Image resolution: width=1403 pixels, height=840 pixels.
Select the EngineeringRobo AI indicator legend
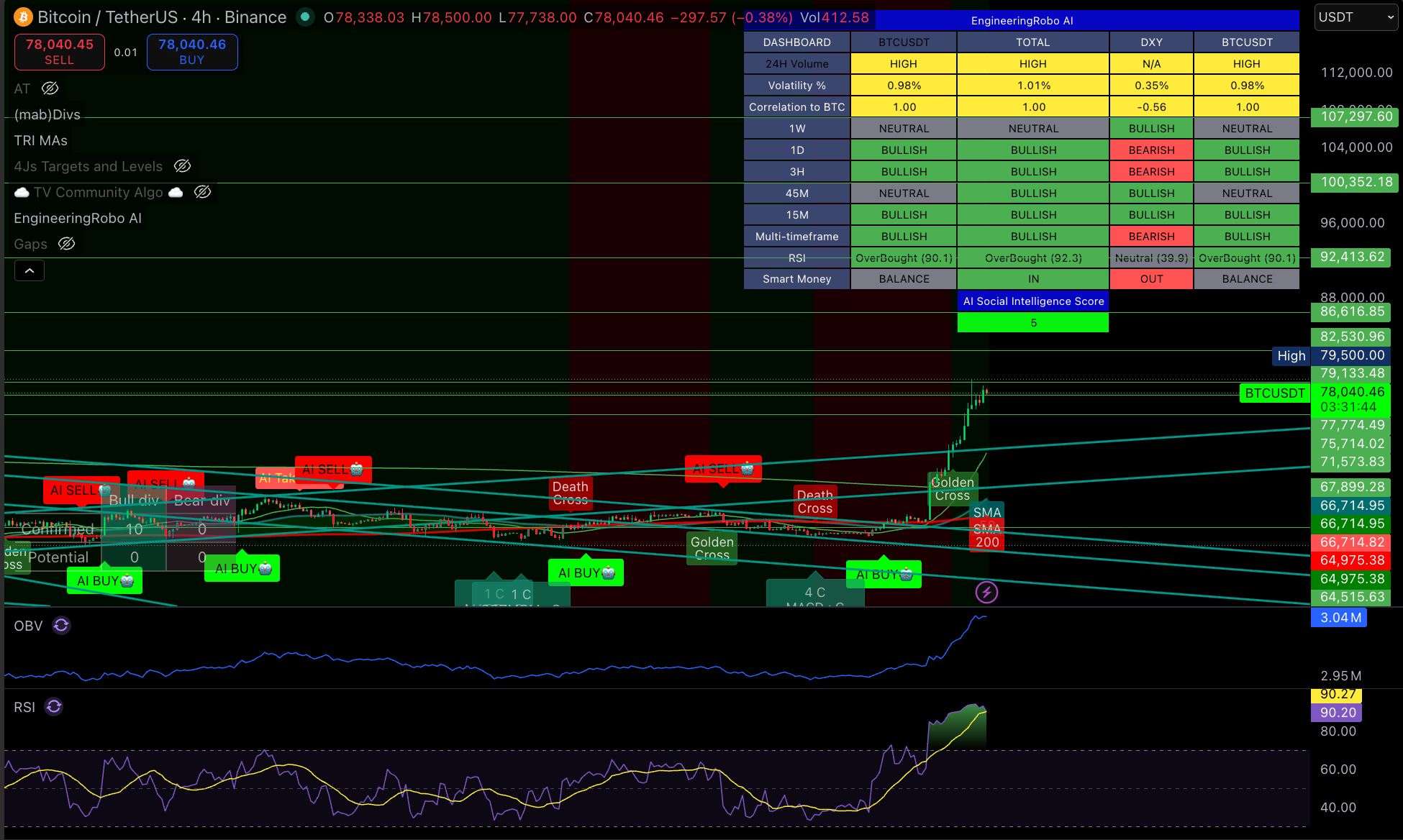(78, 218)
